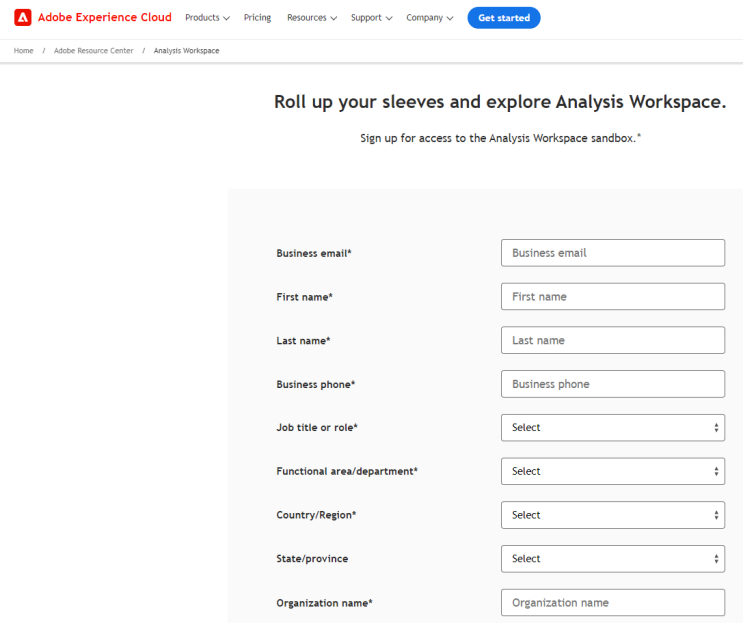Focus the Business phone field

[613, 384]
